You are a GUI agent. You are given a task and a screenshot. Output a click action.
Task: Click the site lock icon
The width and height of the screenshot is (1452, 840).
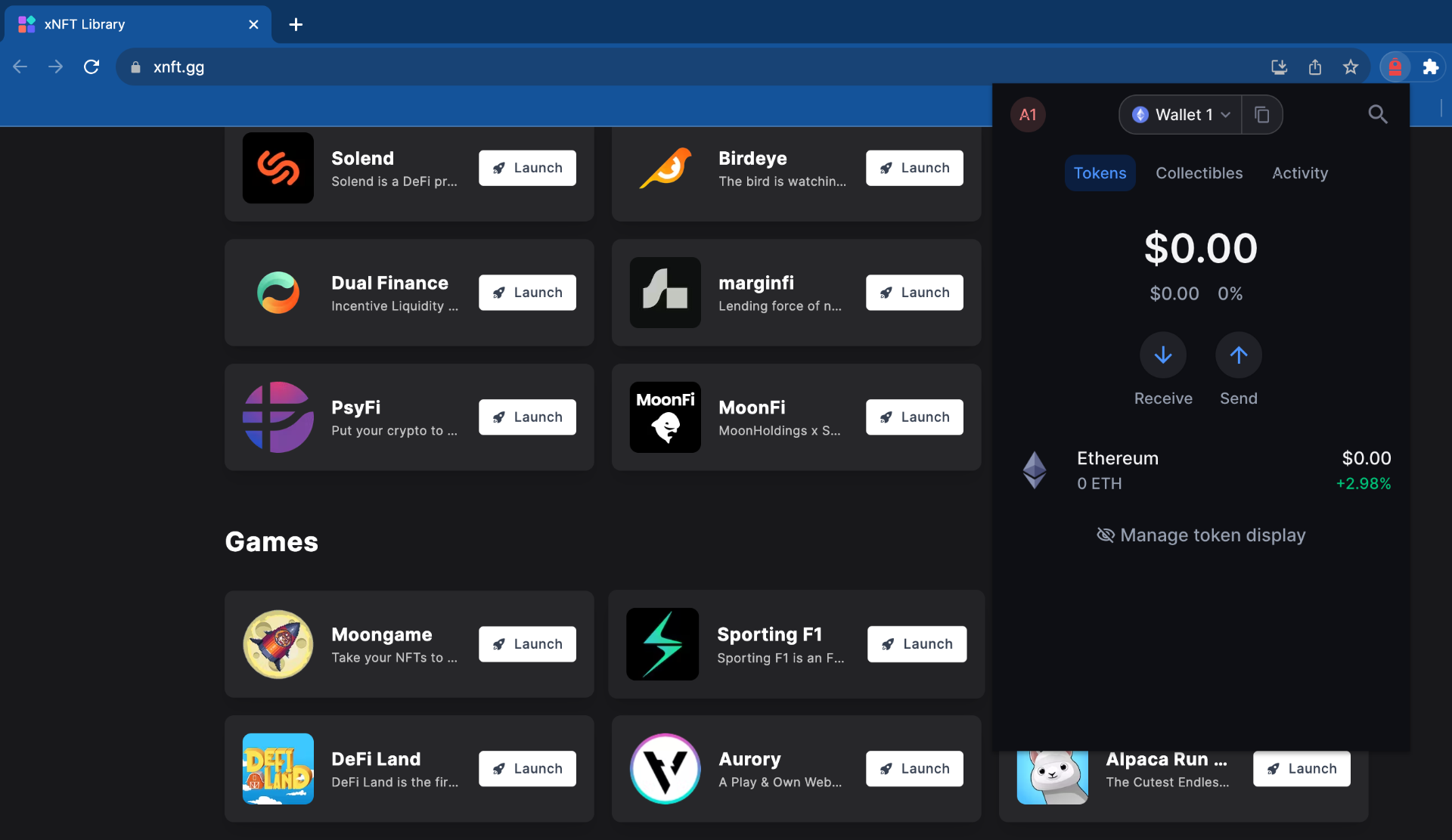135,67
